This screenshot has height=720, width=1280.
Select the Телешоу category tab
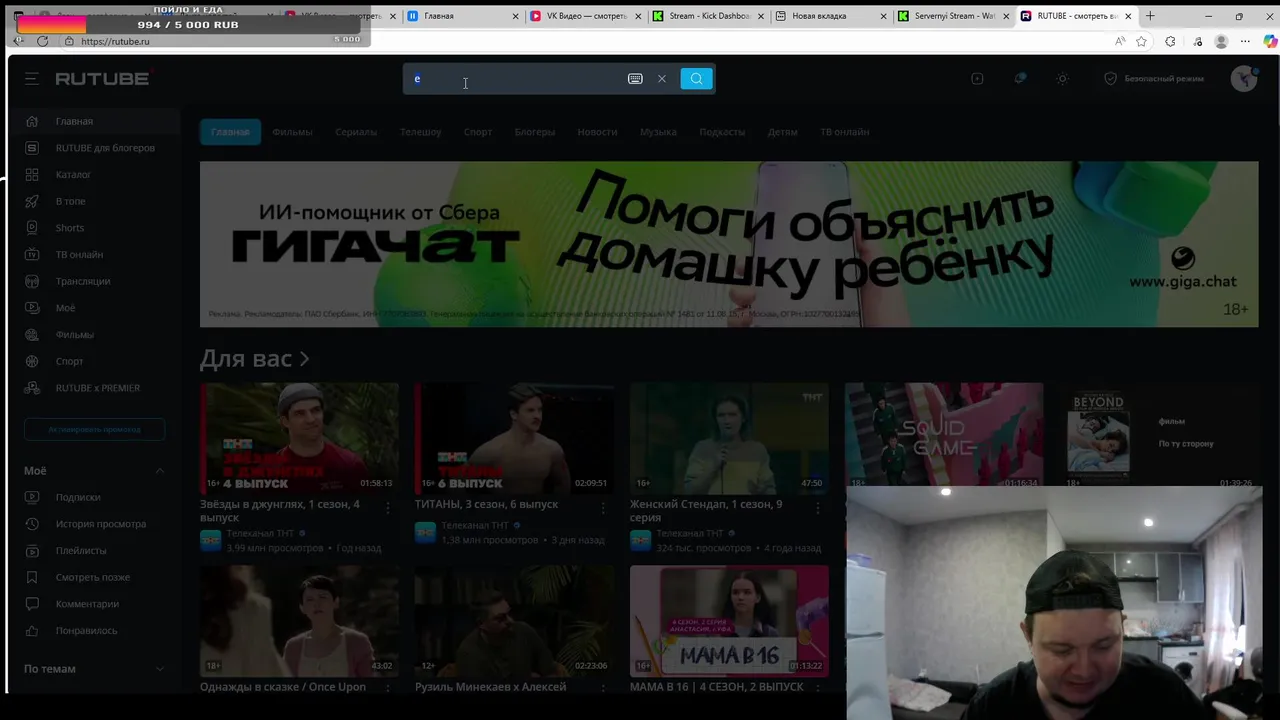click(421, 132)
